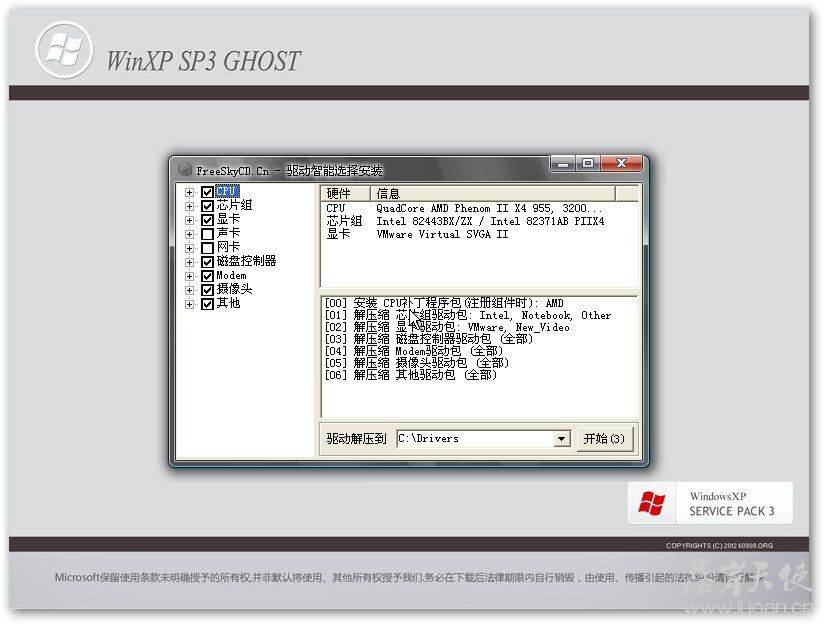Select the Intel 82443BX/ZX chipset row
Viewport: 824px width, 624px height.
tap(479, 221)
